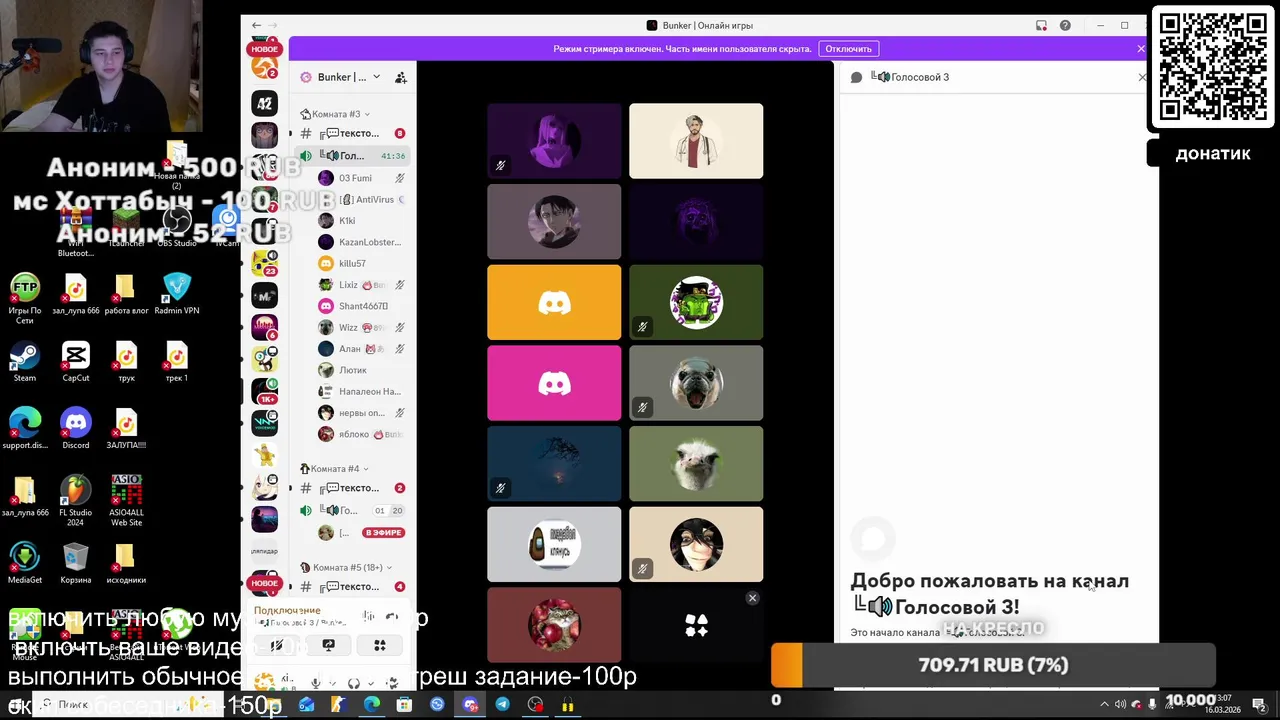
Task: Open the ASIO4ALL Web Site desktop icon
Action: [126, 501]
